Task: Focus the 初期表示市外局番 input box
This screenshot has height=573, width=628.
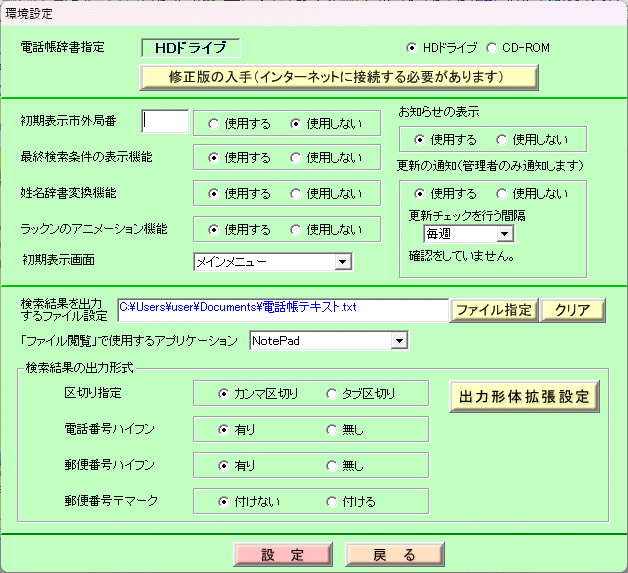Action: point(165,121)
